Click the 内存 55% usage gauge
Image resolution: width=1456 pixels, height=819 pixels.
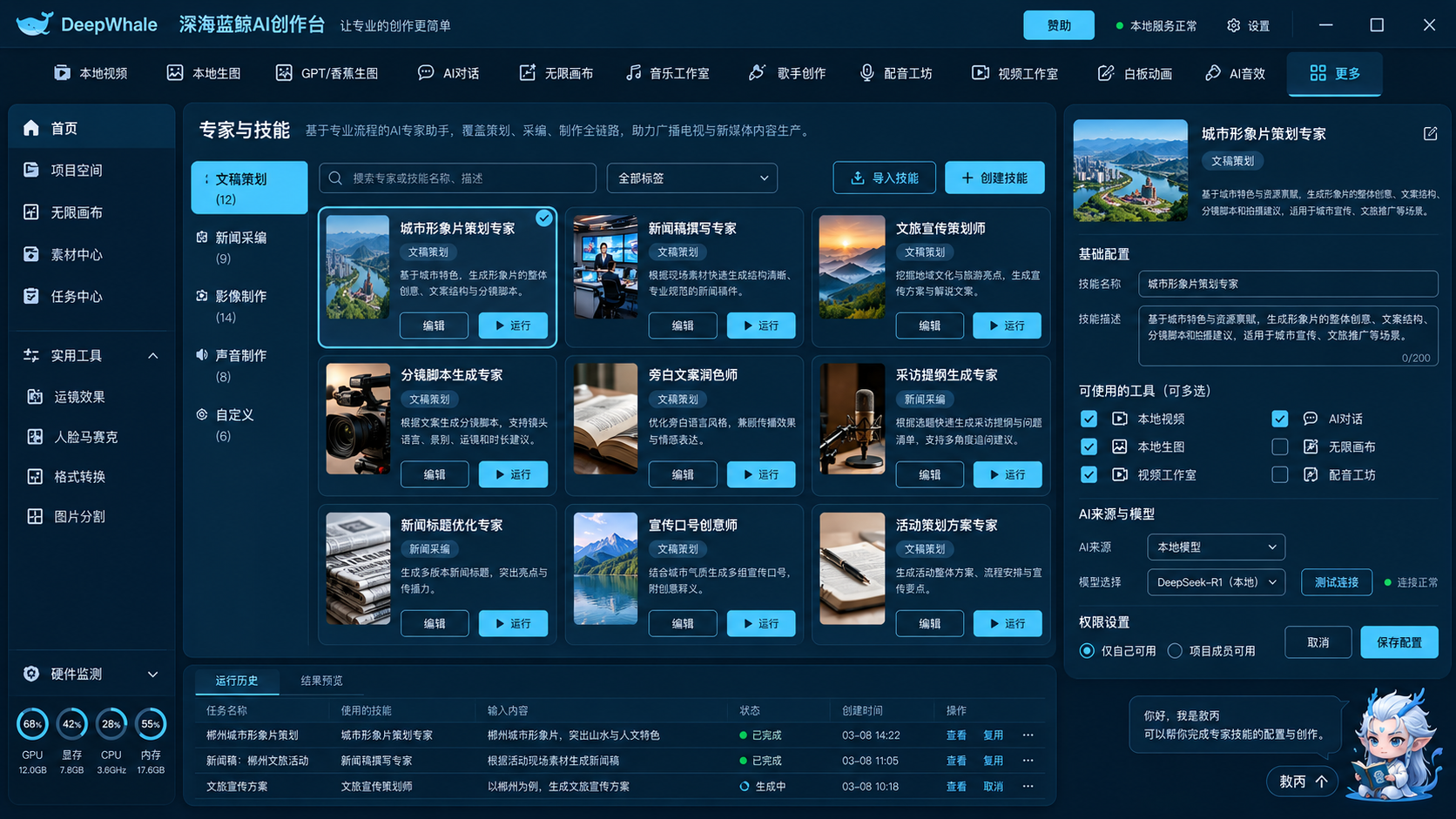point(151,724)
